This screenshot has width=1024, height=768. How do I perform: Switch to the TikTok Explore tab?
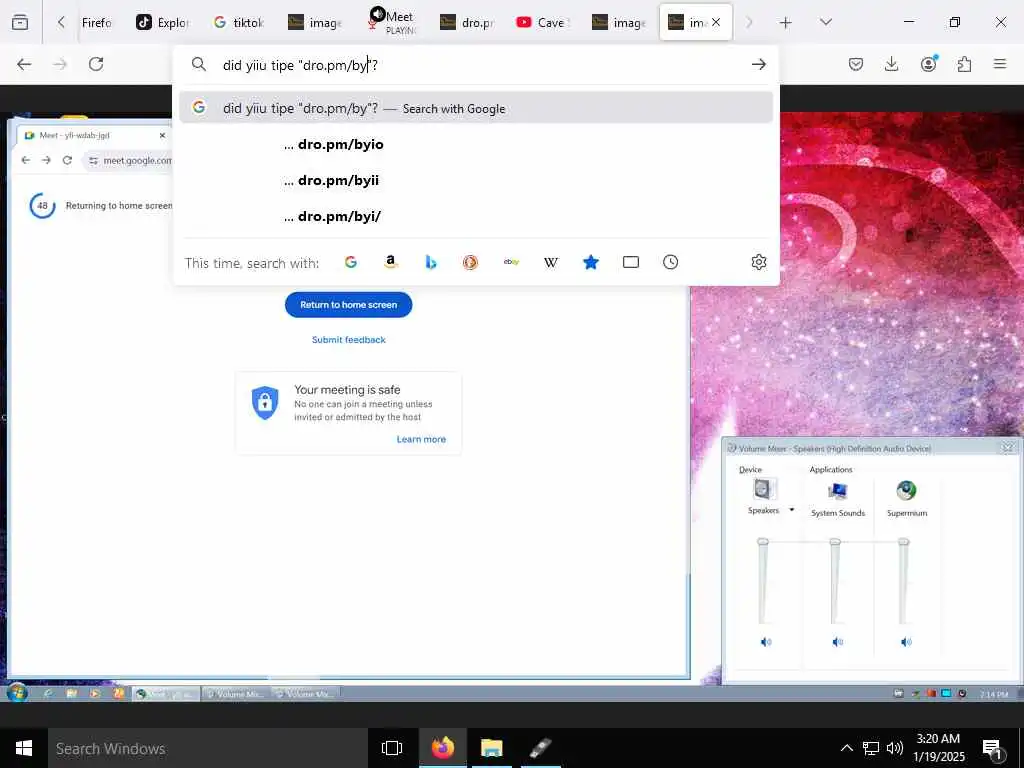point(162,22)
